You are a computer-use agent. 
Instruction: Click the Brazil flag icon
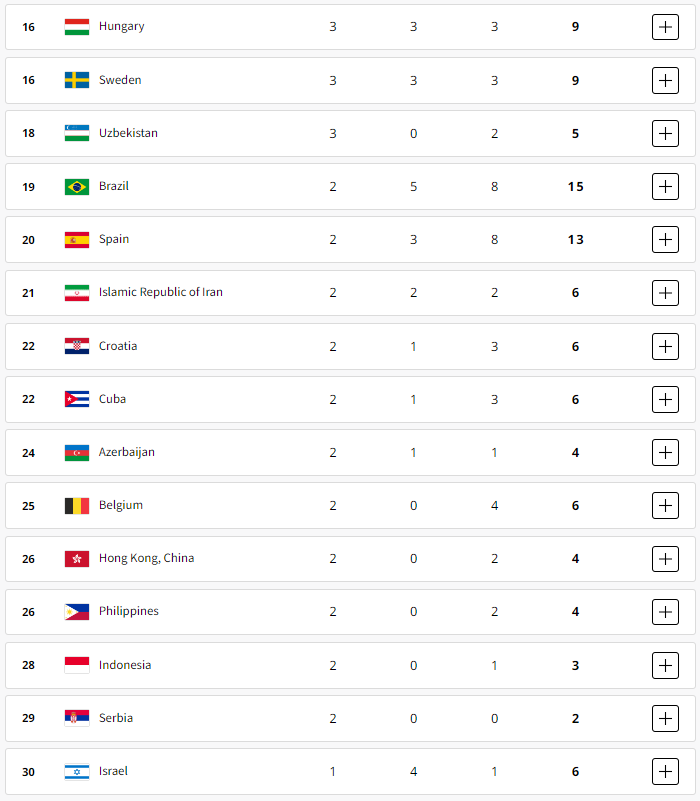click(x=77, y=186)
